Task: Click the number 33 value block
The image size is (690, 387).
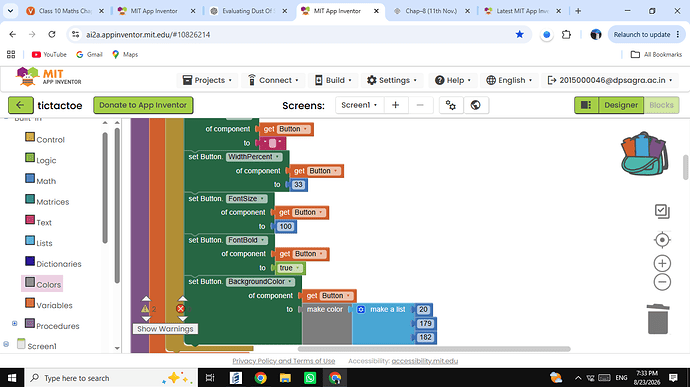Action: tap(298, 184)
